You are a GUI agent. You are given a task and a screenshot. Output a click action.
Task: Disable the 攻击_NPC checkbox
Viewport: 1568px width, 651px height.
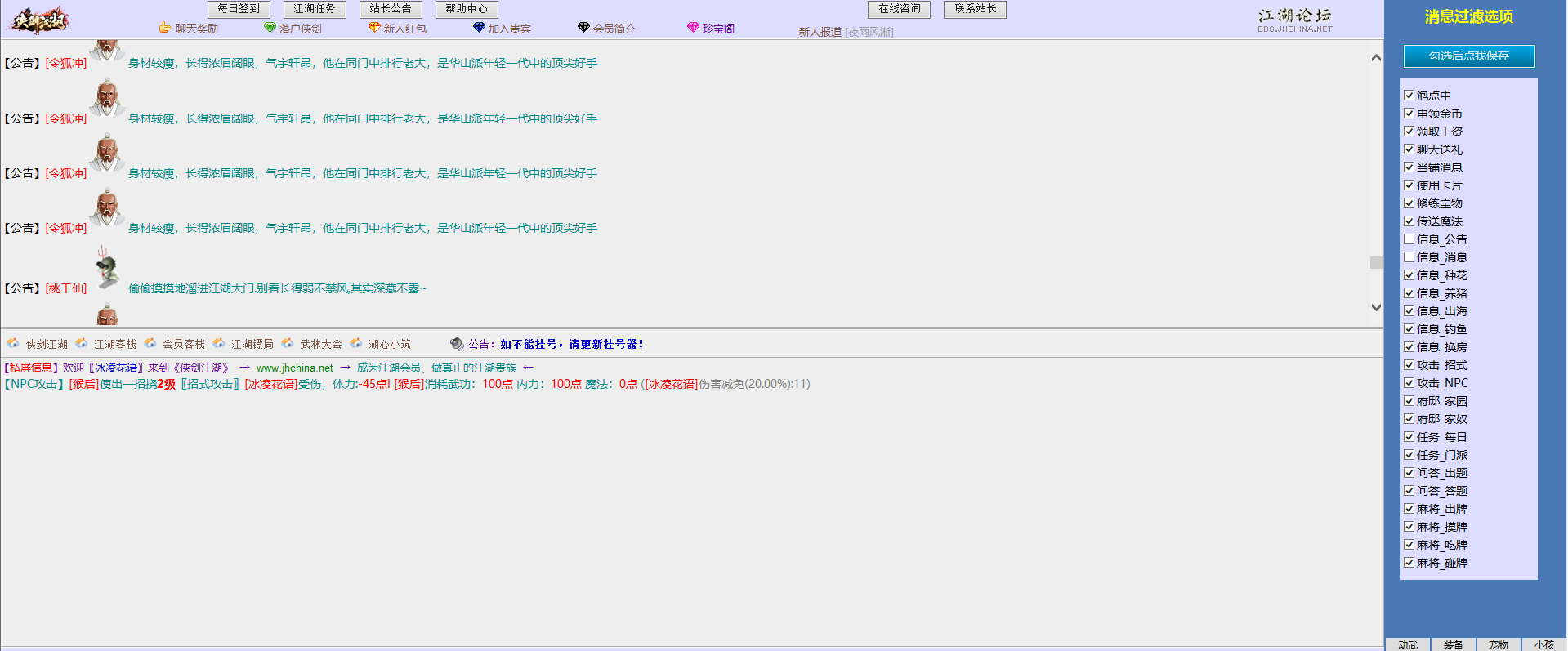1409,383
